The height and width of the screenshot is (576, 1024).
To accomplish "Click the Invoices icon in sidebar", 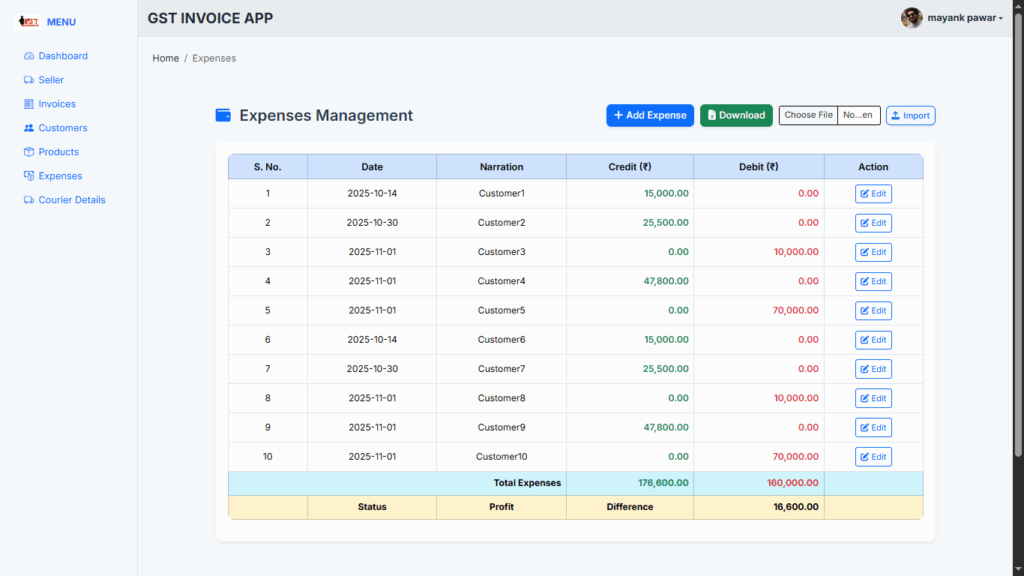I will (x=29, y=104).
